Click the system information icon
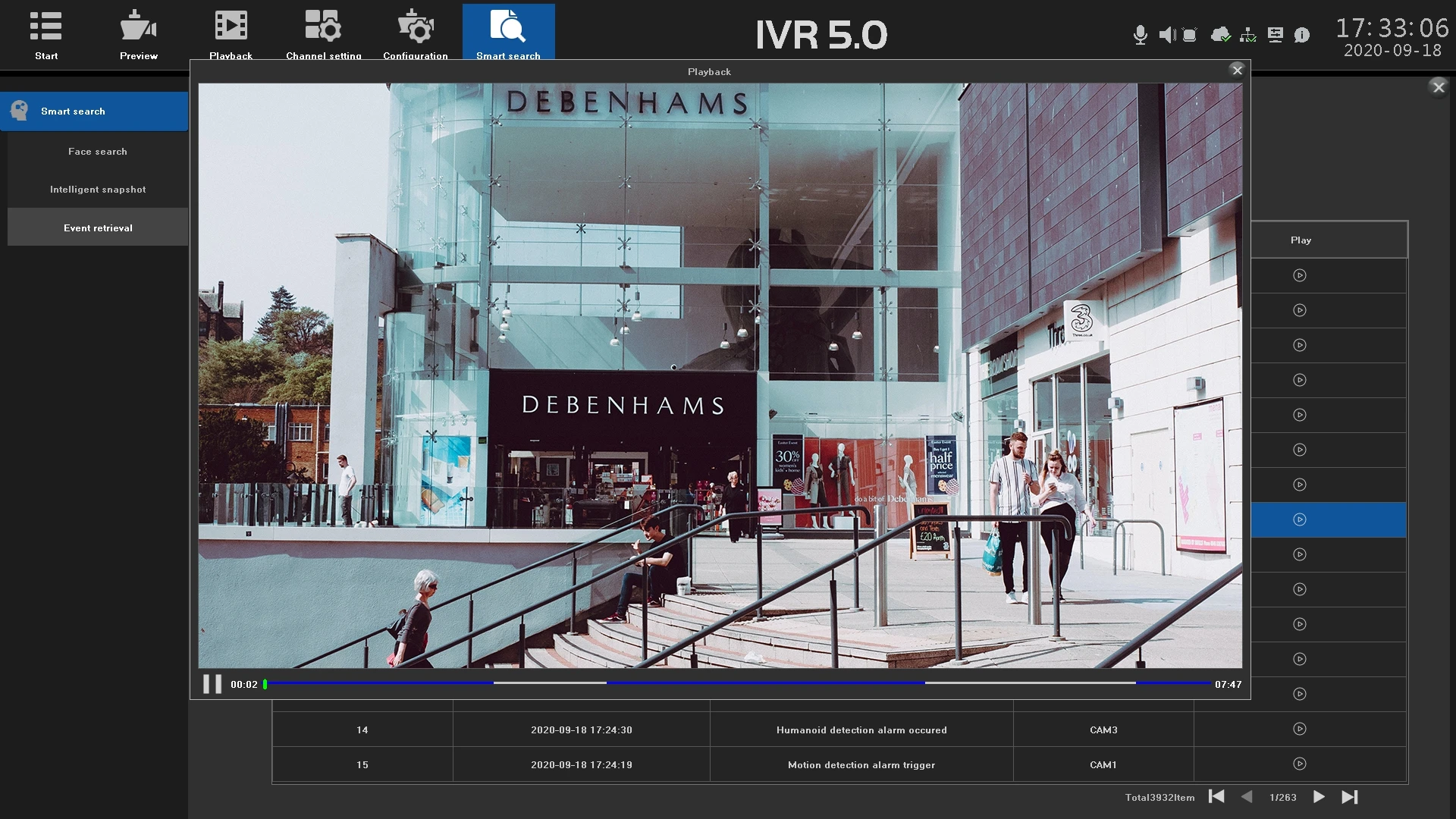The image size is (1456, 819). tap(1302, 35)
